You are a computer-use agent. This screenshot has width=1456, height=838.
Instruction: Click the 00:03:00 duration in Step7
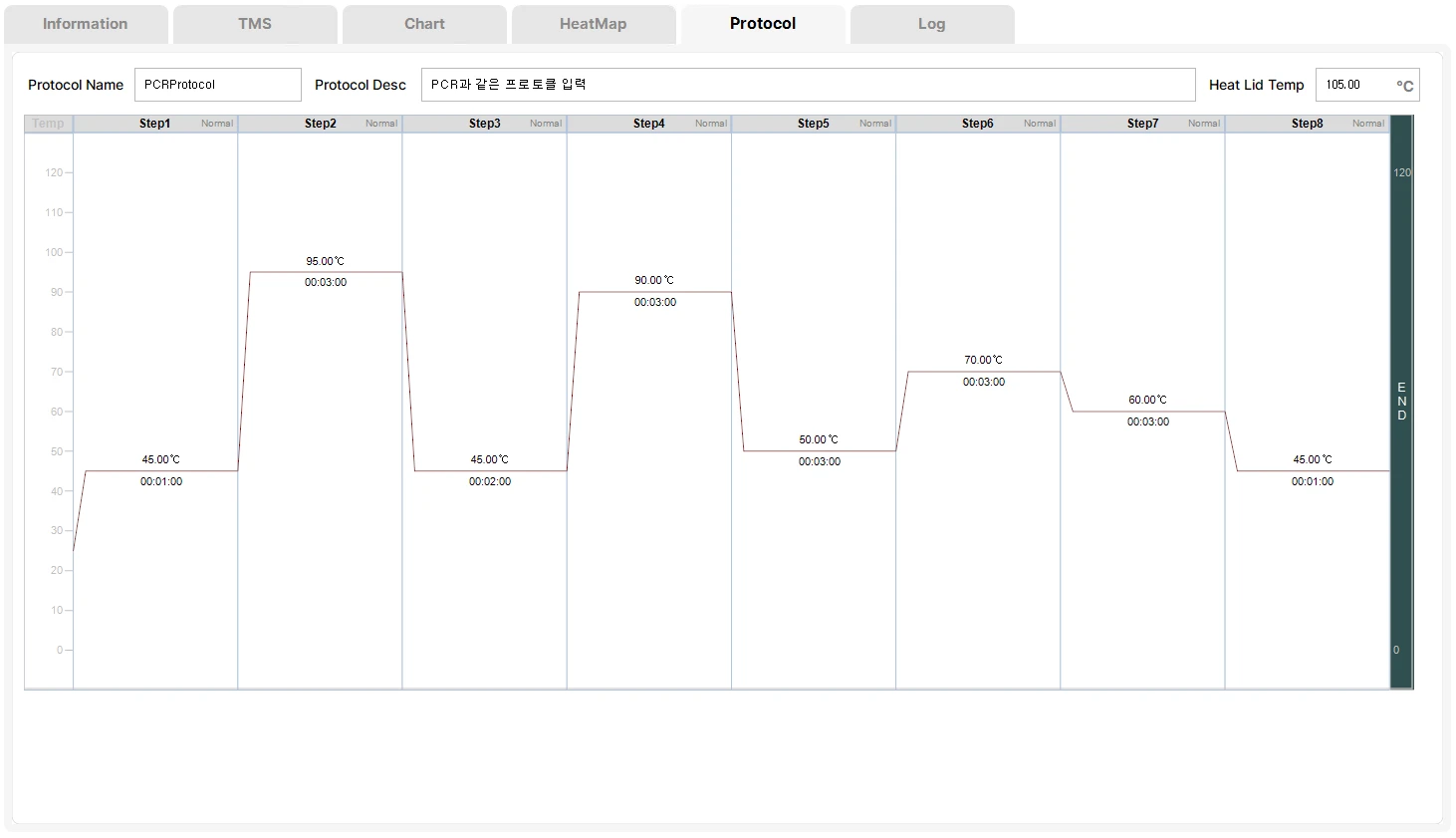[x=1148, y=421]
